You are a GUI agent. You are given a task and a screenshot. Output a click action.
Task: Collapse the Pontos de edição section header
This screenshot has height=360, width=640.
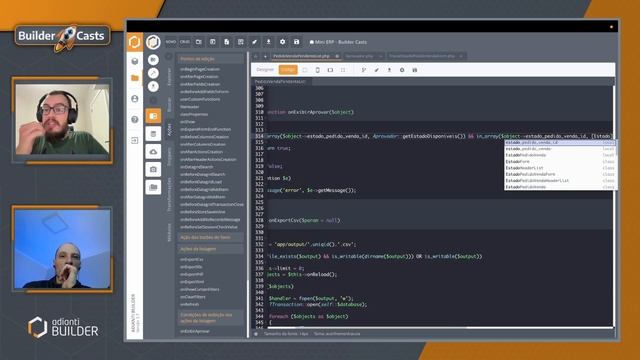pyautogui.click(x=210, y=59)
